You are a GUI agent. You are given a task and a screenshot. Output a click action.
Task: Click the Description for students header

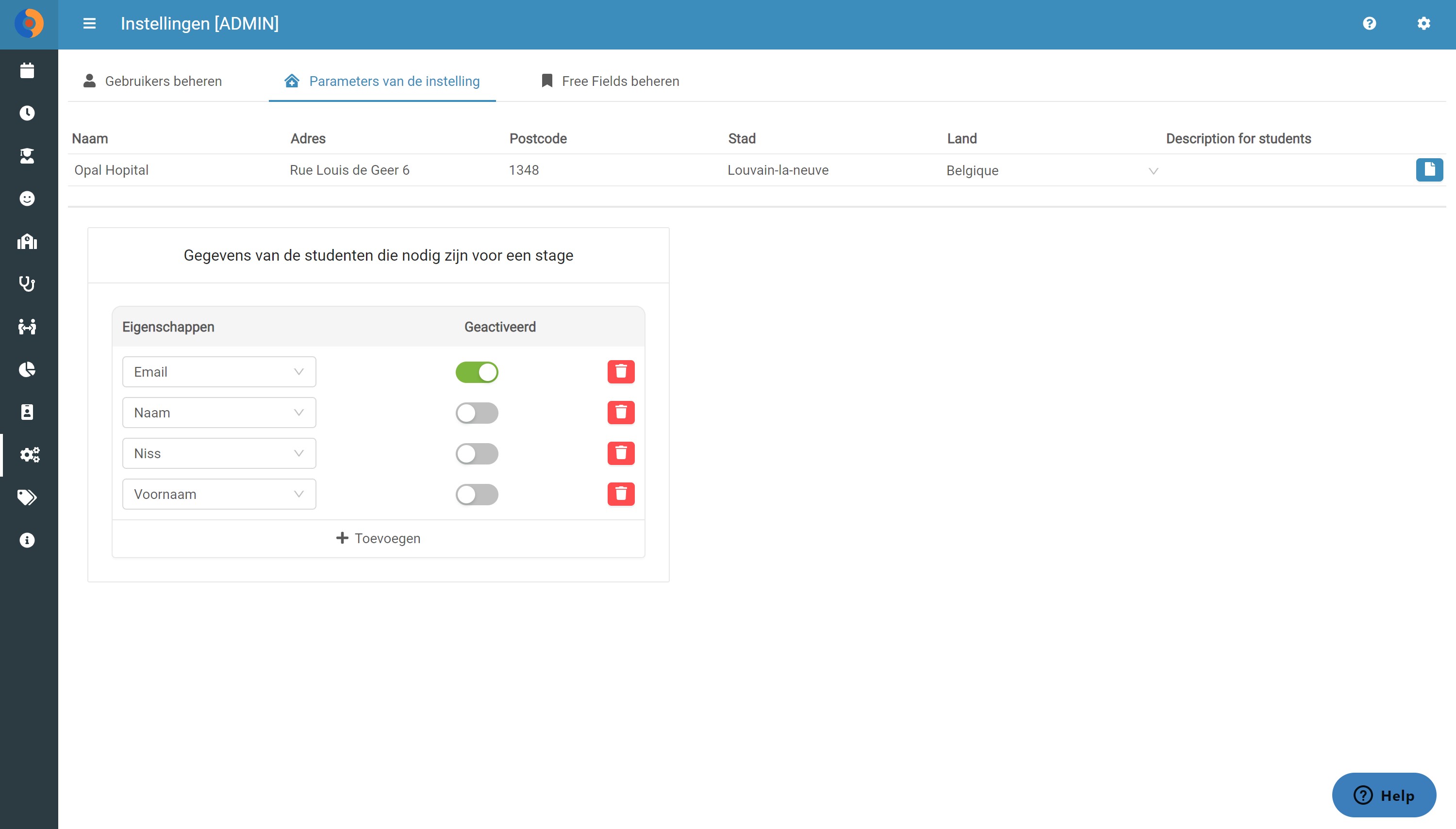coord(1239,139)
